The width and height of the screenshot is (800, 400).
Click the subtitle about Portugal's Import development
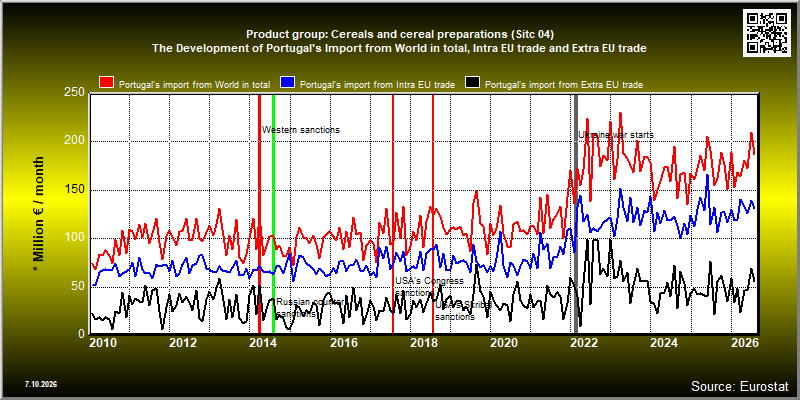400,48
